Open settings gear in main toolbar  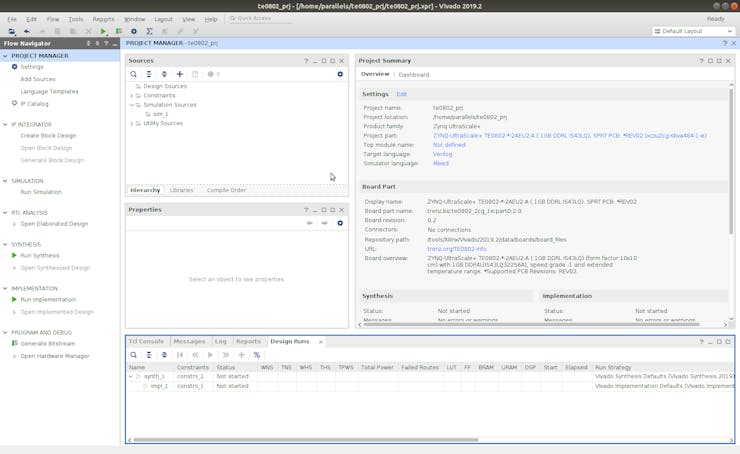click(x=134, y=31)
